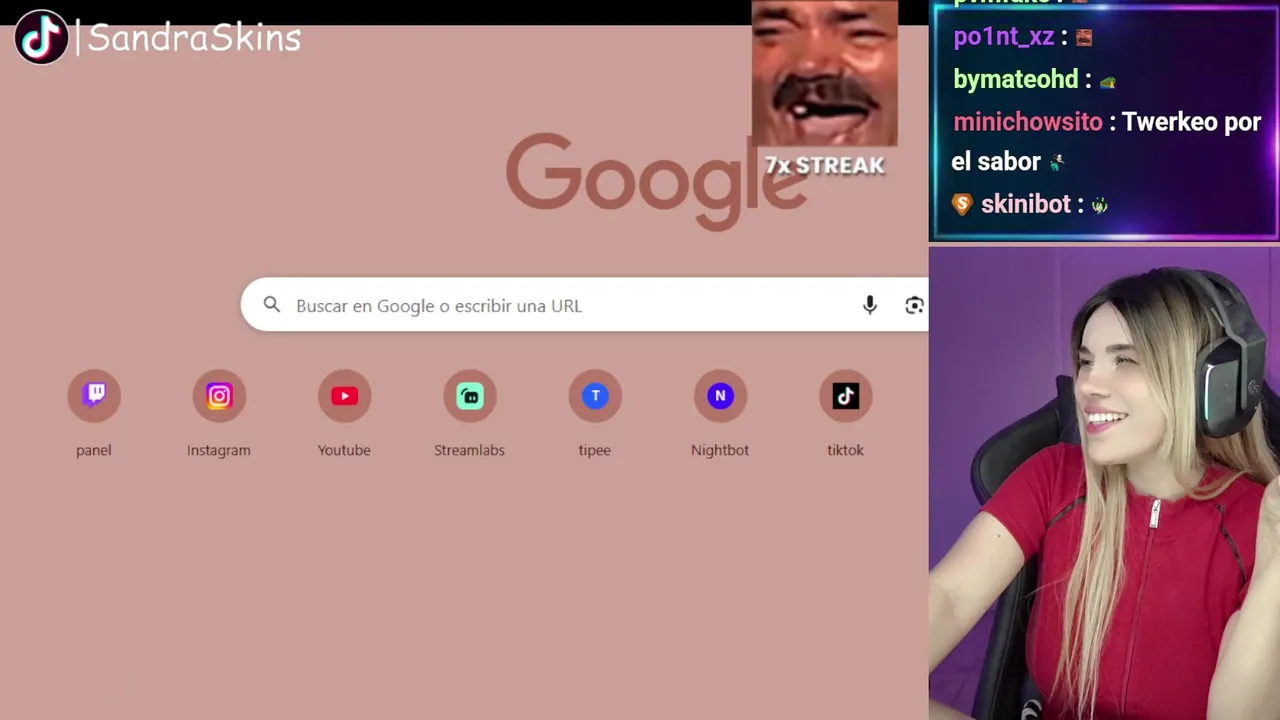This screenshot has width=1280, height=720.
Task: Select chat username skinibot
Action: pos(1026,204)
